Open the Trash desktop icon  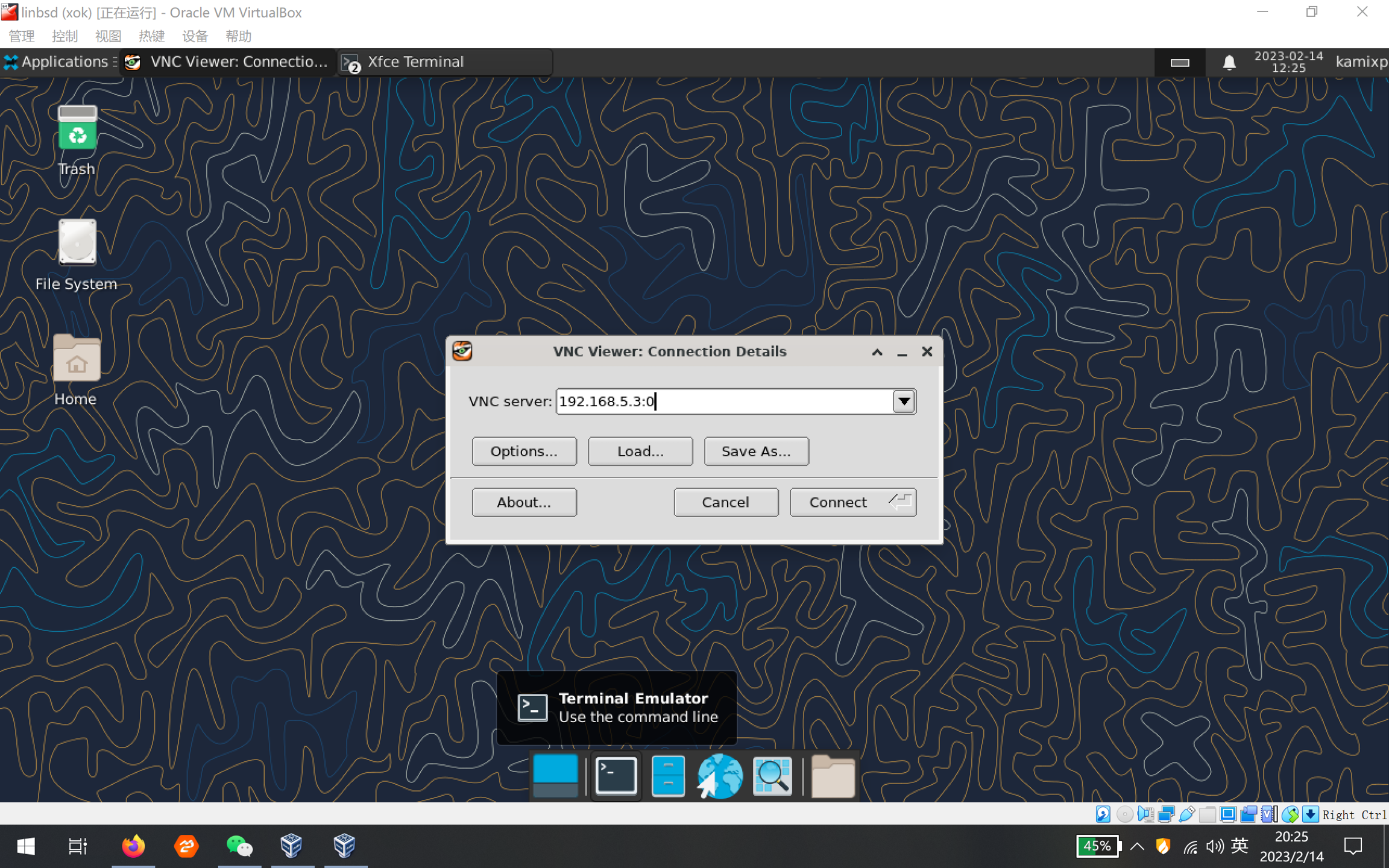click(77, 128)
